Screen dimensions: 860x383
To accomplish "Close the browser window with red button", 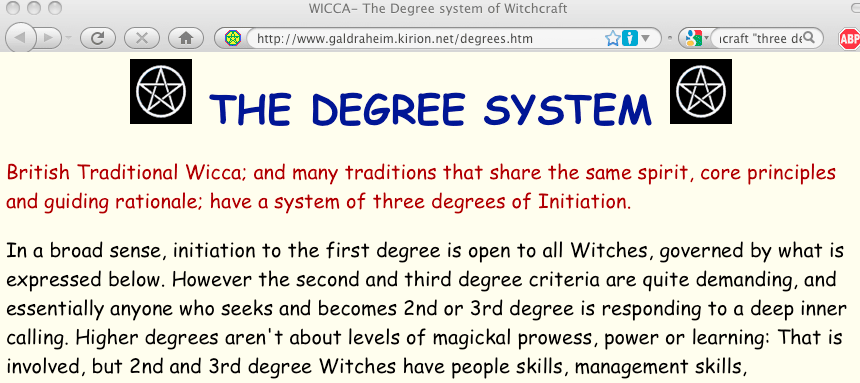I will click(13, 8).
